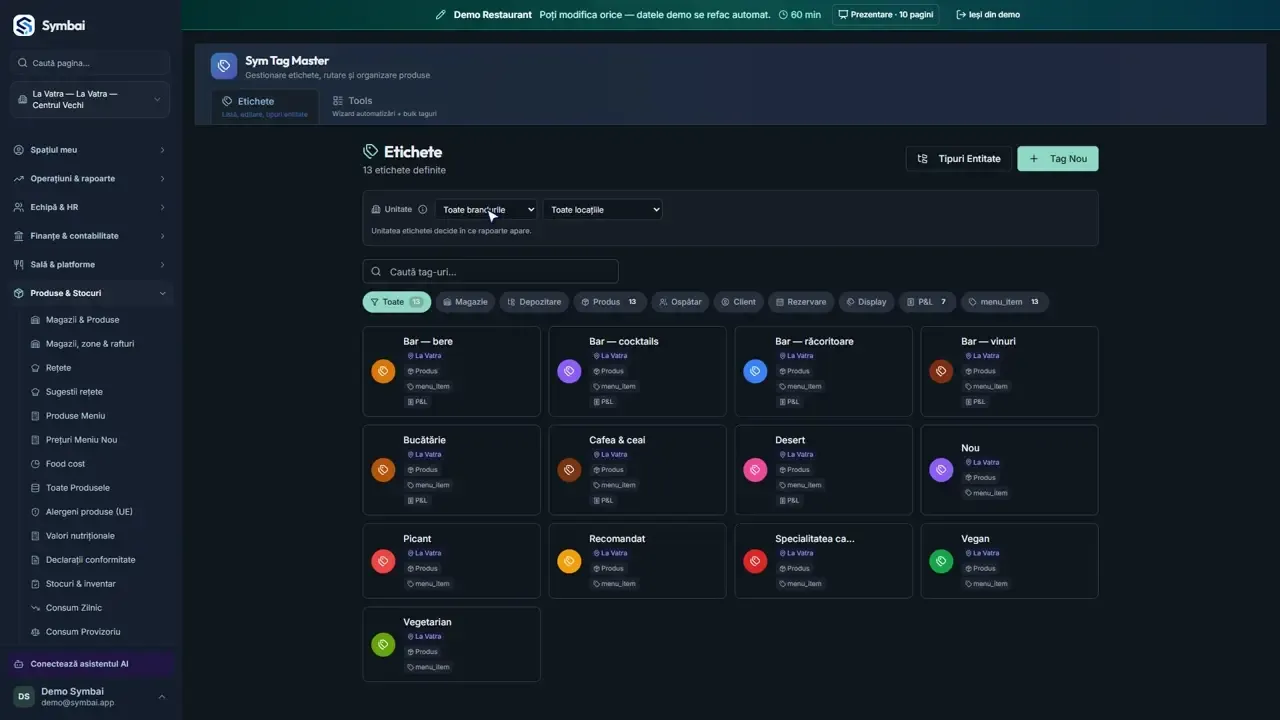Click the blue Bar — răcoritoare tag icon
1280x720 pixels.
[755, 371]
